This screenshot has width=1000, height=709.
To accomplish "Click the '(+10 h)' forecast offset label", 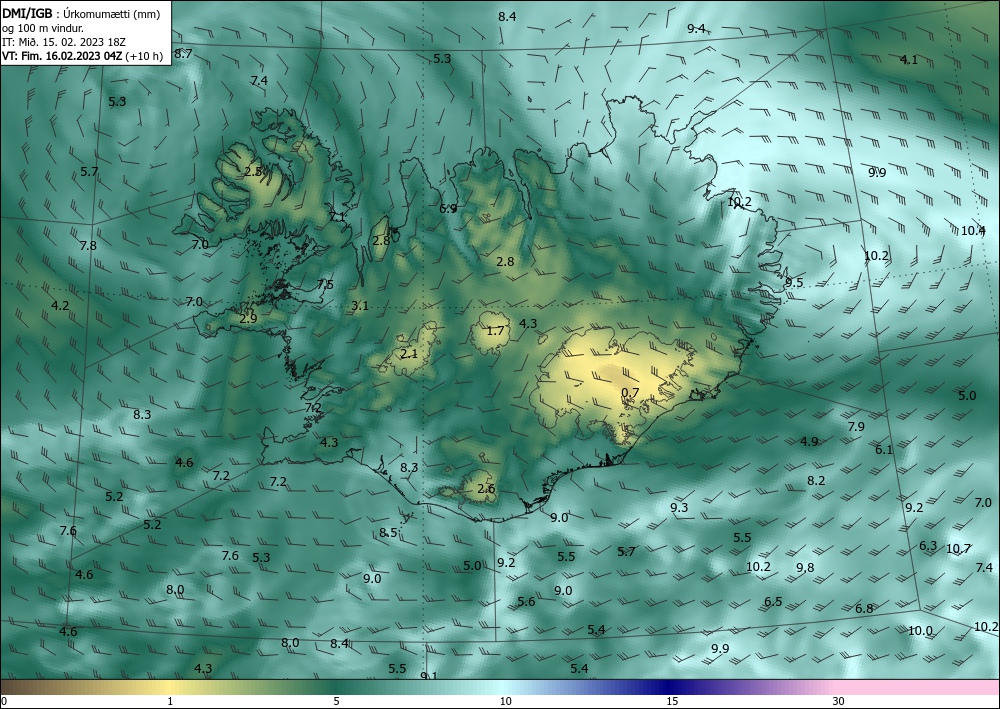I will [144, 56].
